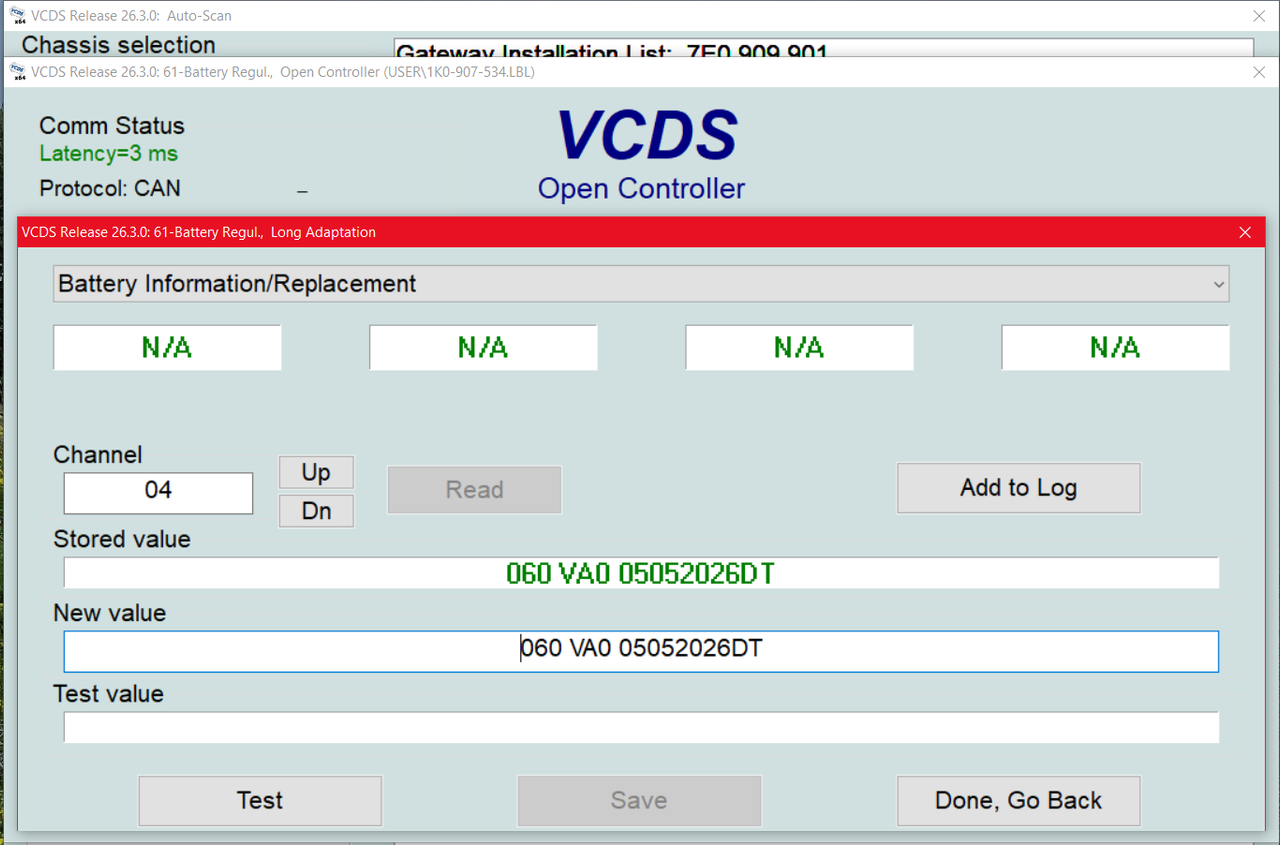
Task: Click the fourth N/A measuring field
Action: pyautogui.click(x=1115, y=348)
